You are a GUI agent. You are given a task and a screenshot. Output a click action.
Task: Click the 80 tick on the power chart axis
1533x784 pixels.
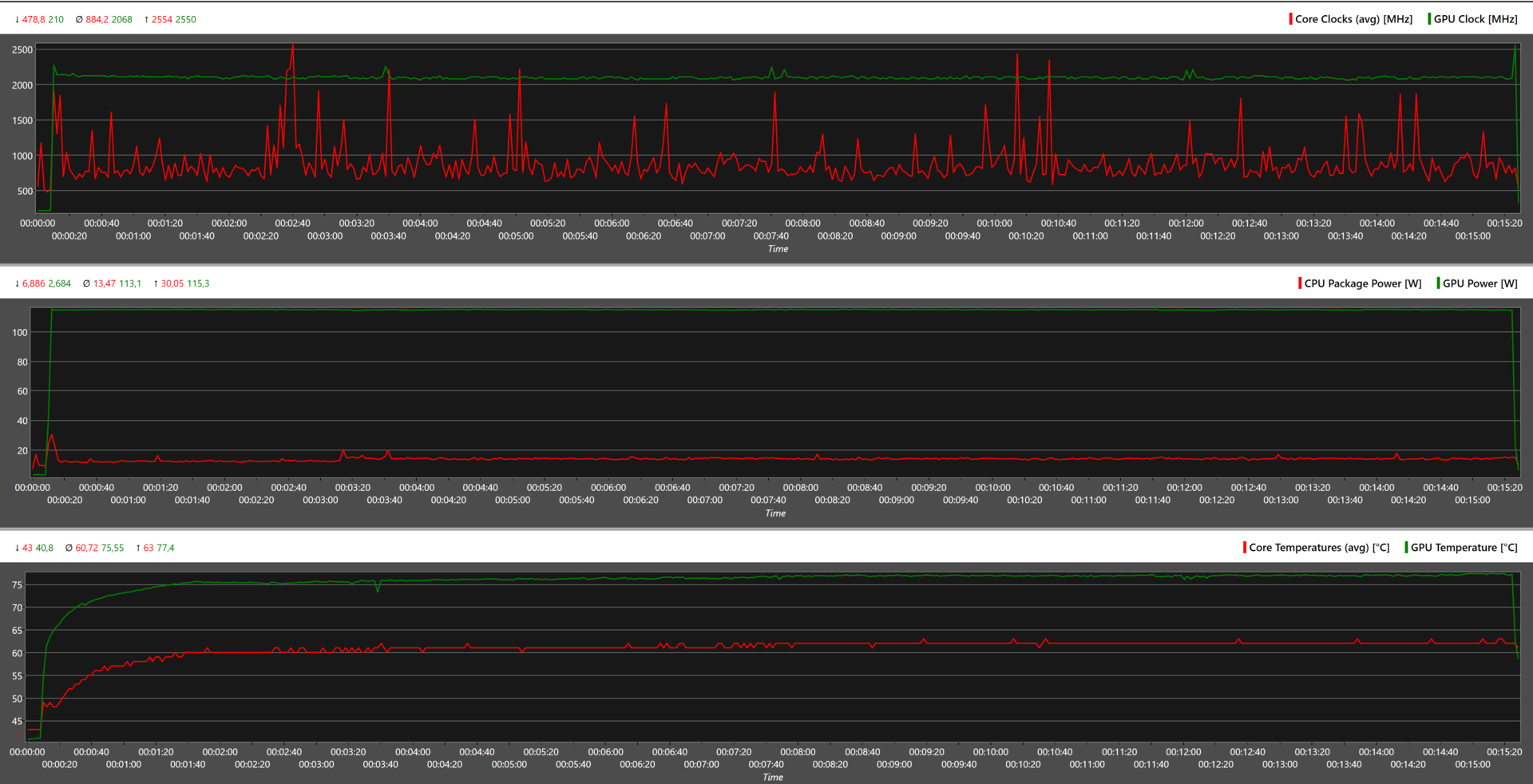point(22,362)
